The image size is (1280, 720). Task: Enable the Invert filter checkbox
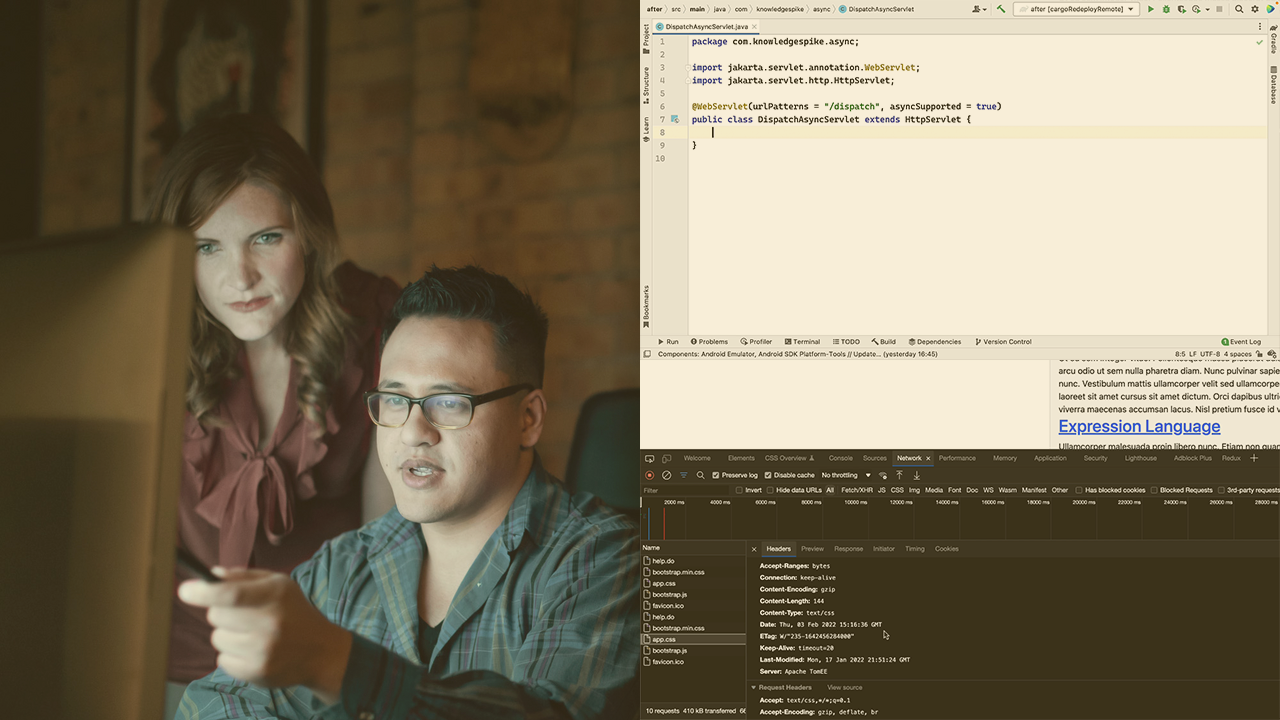tap(740, 490)
